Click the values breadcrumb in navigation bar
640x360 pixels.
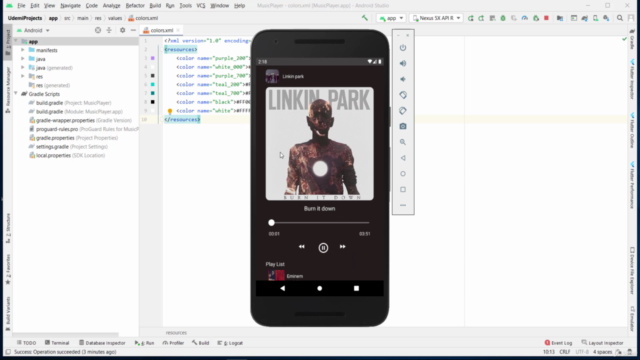coord(115,18)
